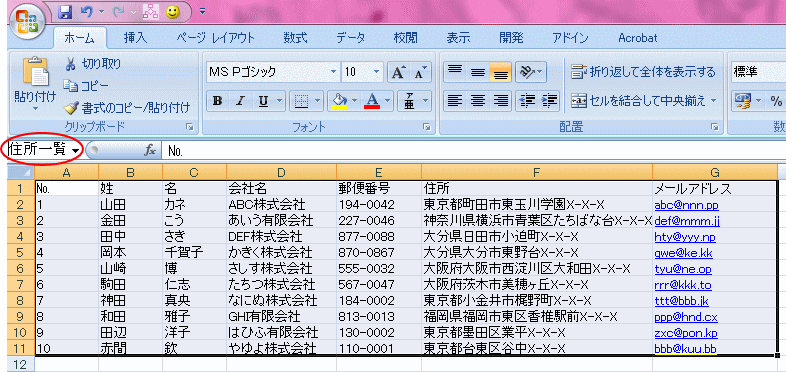Click the text orientation icon
The height and width of the screenshot is (372, 786).
(x=526, y=72)
